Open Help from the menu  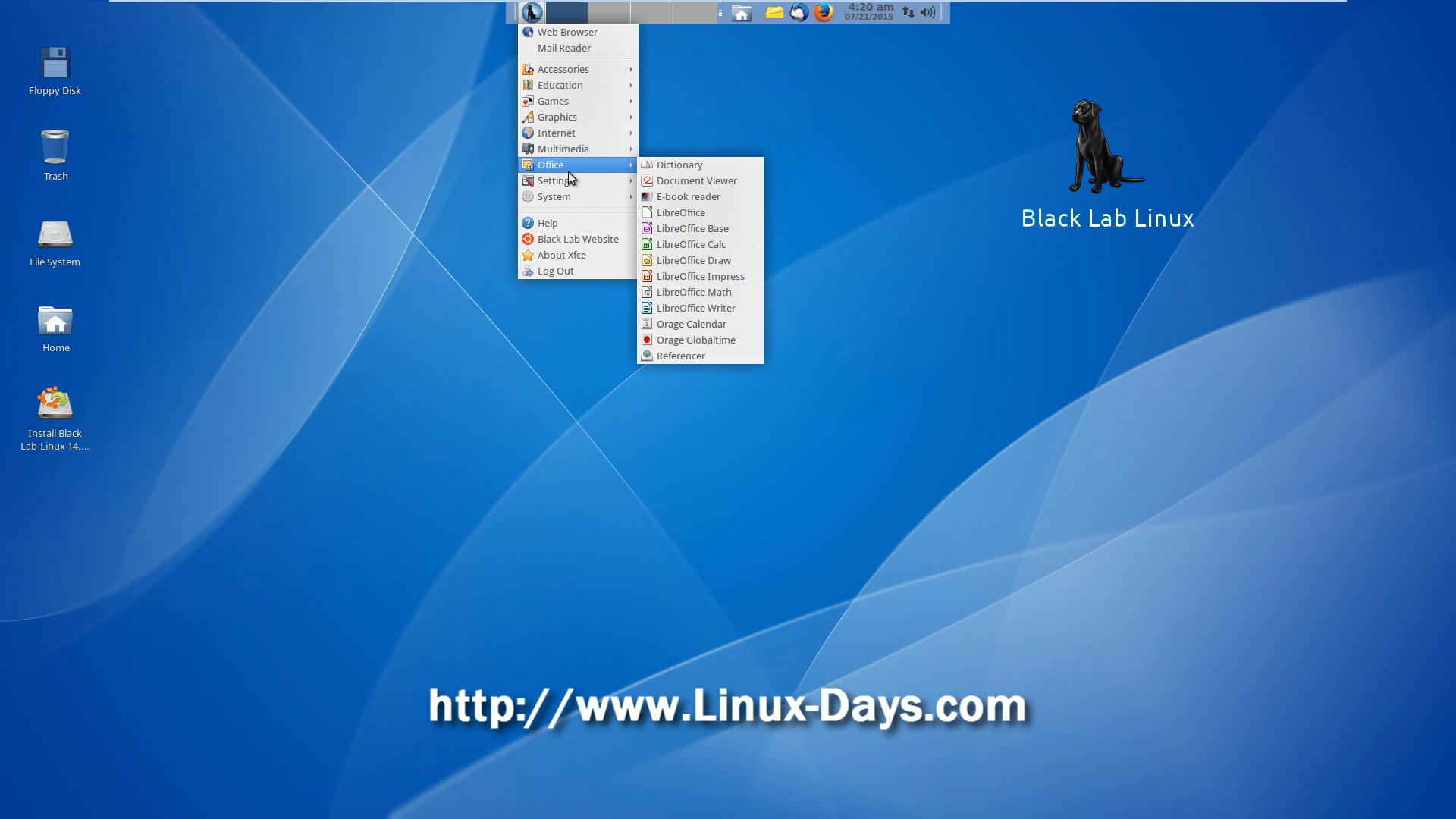point(578,223)
